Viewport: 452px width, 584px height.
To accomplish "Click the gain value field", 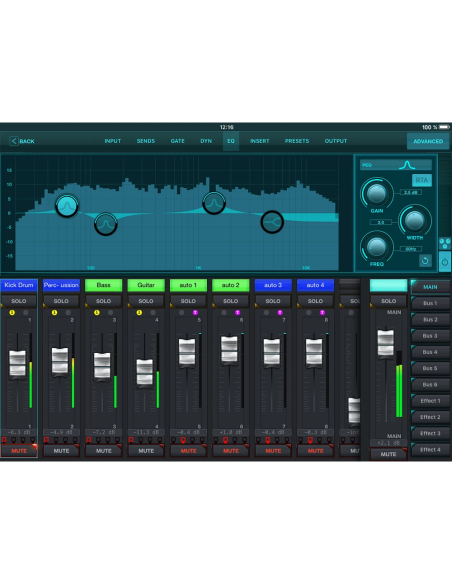I will point(411,193).
